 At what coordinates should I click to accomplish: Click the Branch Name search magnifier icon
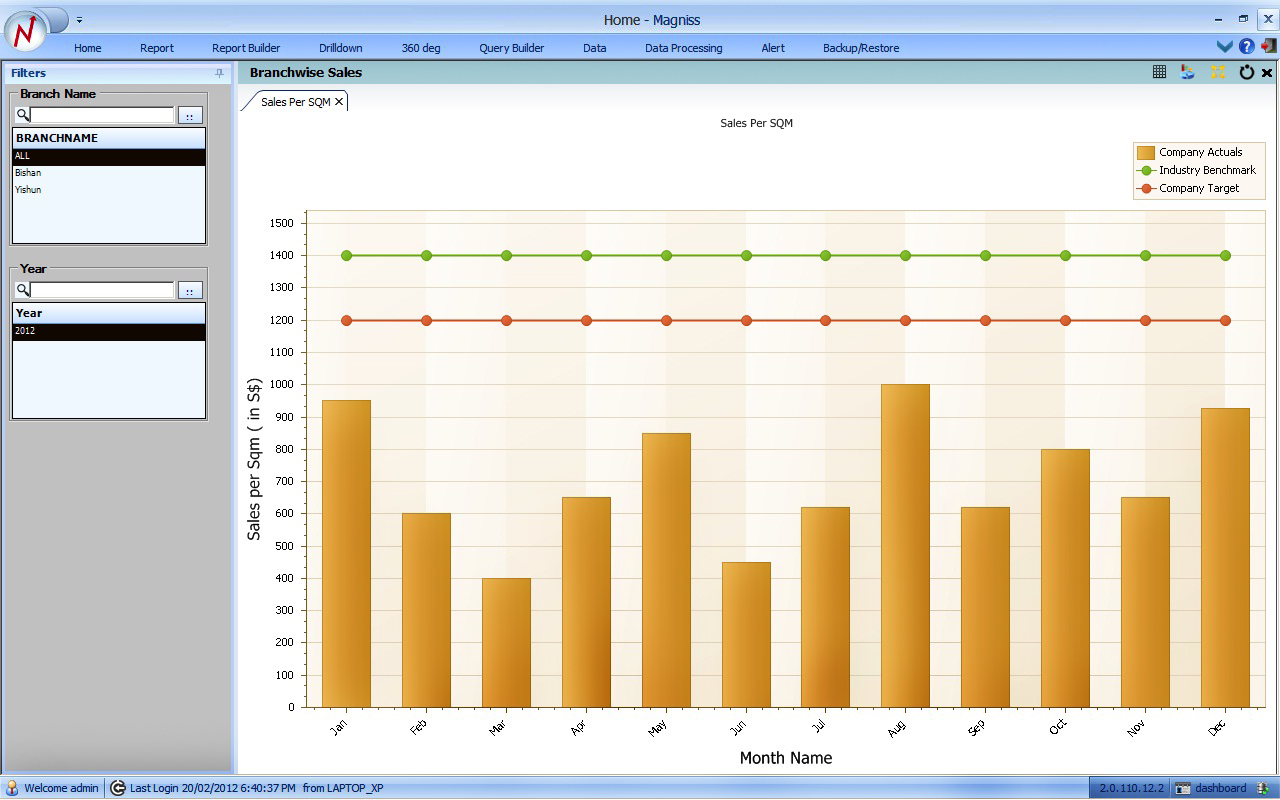22,115
